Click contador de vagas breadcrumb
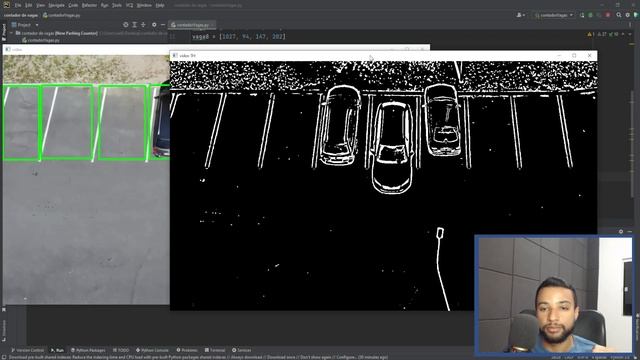 [21, 15]
